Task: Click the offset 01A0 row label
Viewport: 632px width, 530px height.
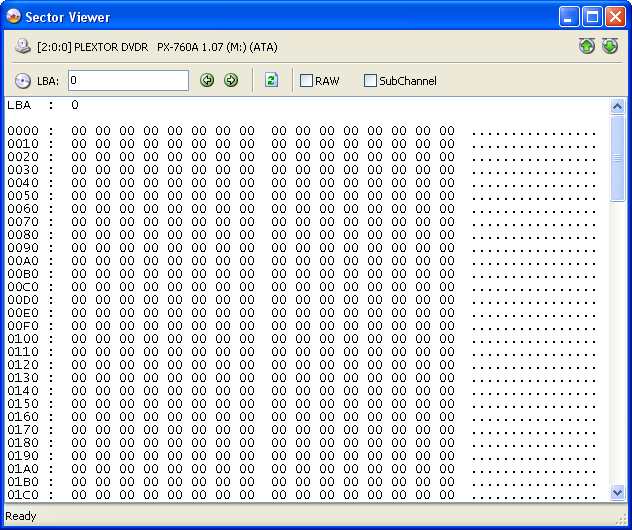Action: click(x=23, y=468)
